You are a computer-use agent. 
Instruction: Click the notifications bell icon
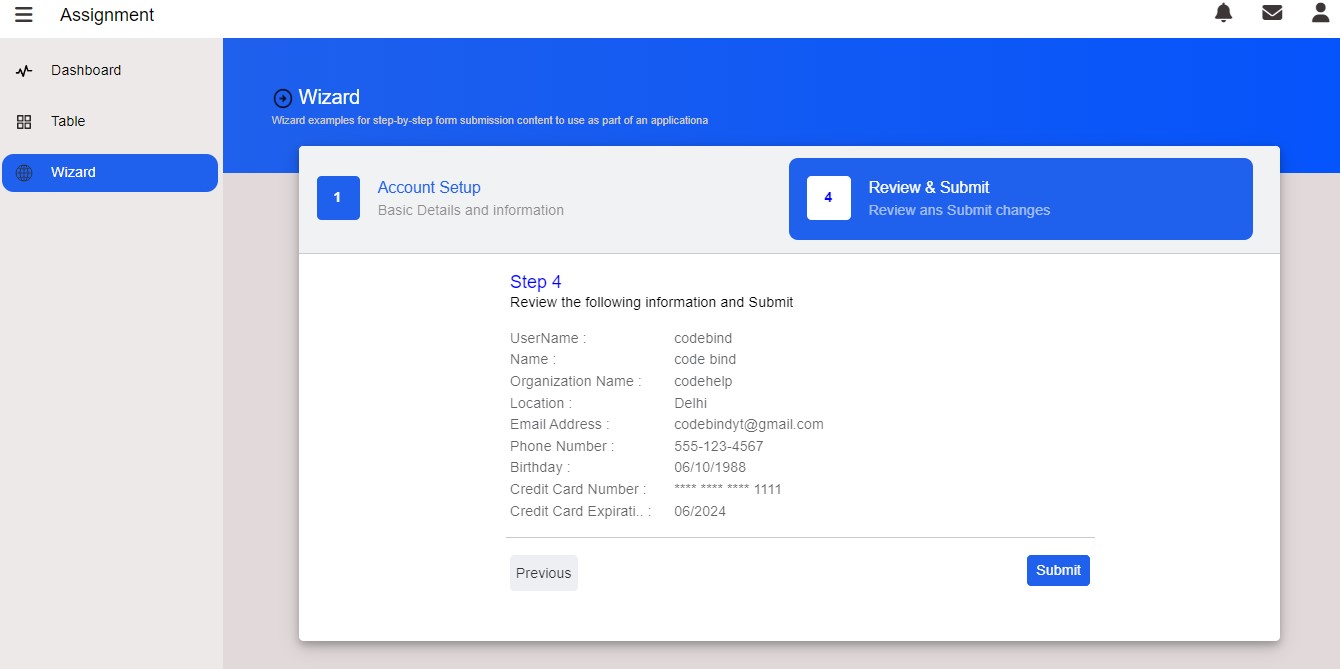click(x=1223, y=13)
